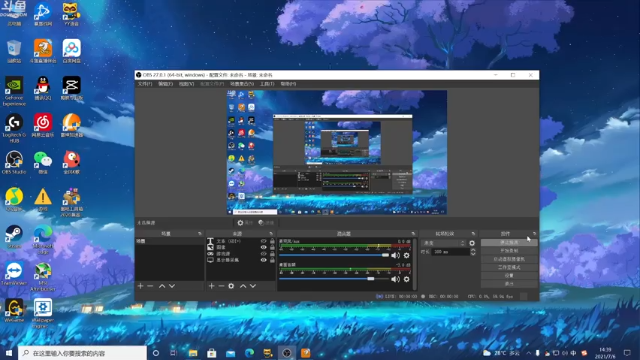Toggle lock of display capture source row
The width and height of the screenshot is (640, 360).
272,260
